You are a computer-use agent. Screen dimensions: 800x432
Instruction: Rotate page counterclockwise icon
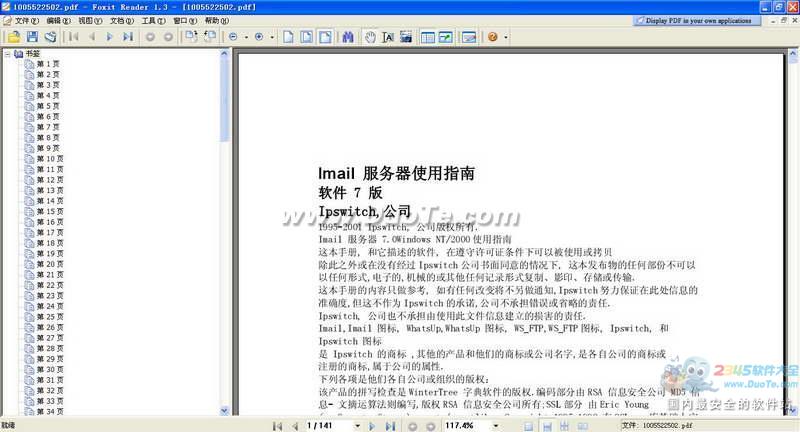click(210, 36)
